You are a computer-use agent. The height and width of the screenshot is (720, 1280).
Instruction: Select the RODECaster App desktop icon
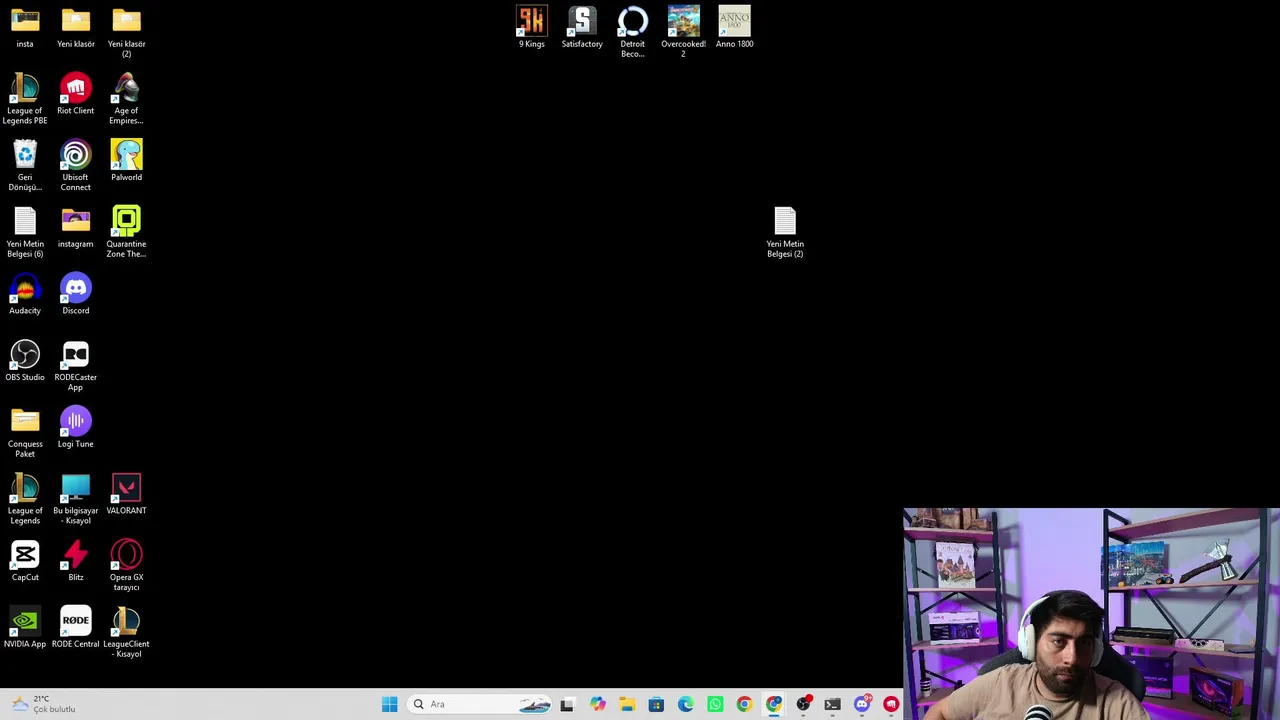point(76,366)
